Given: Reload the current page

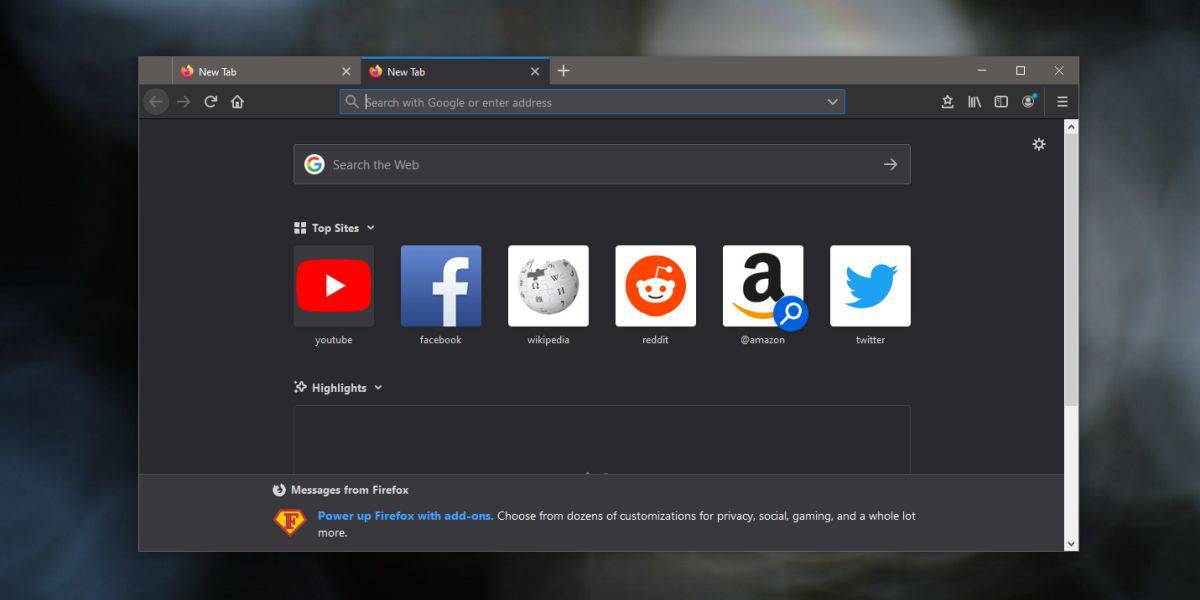Looking at the screenshot, I should click(x=211, y=101).
